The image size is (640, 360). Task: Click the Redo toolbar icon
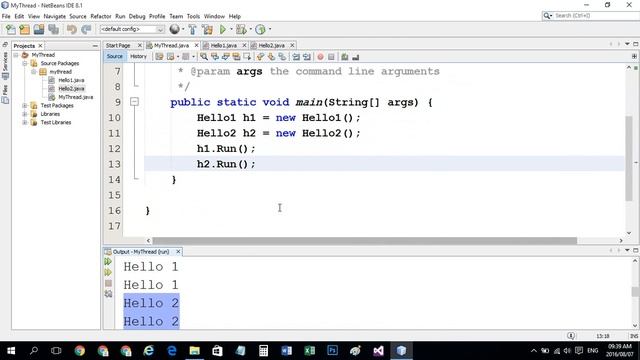pos(86,29)
